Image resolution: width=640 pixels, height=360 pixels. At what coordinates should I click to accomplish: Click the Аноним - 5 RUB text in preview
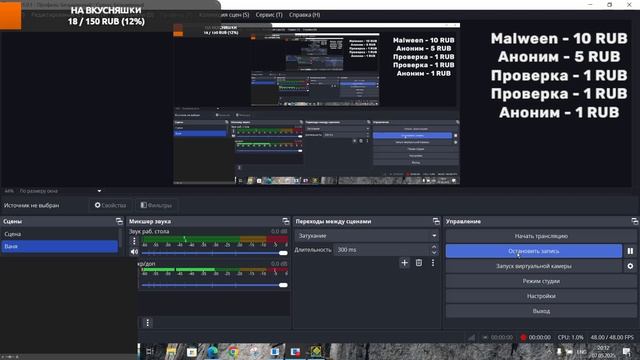(559, 57)
